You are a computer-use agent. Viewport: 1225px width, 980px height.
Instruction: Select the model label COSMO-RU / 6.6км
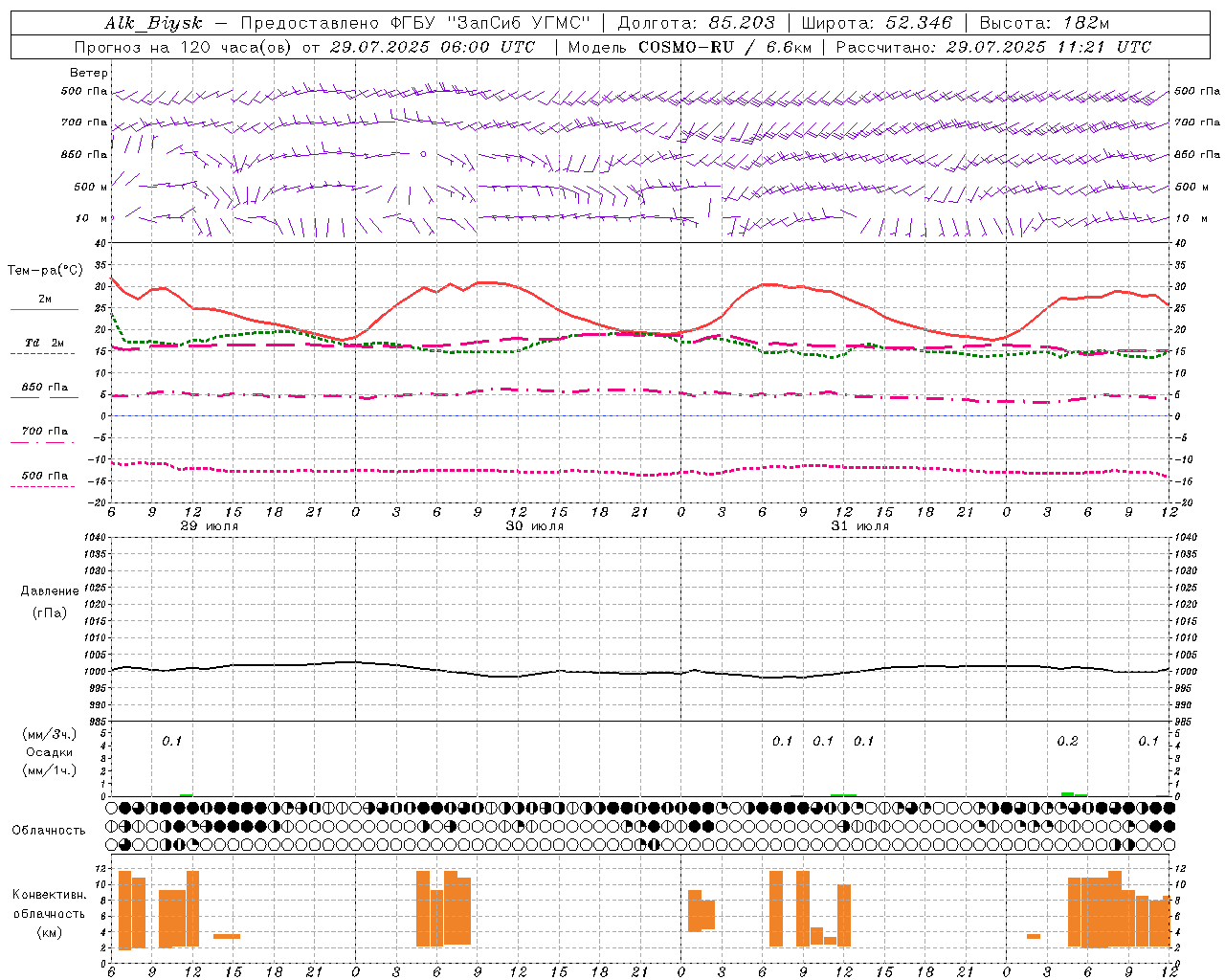click(724, 47)
